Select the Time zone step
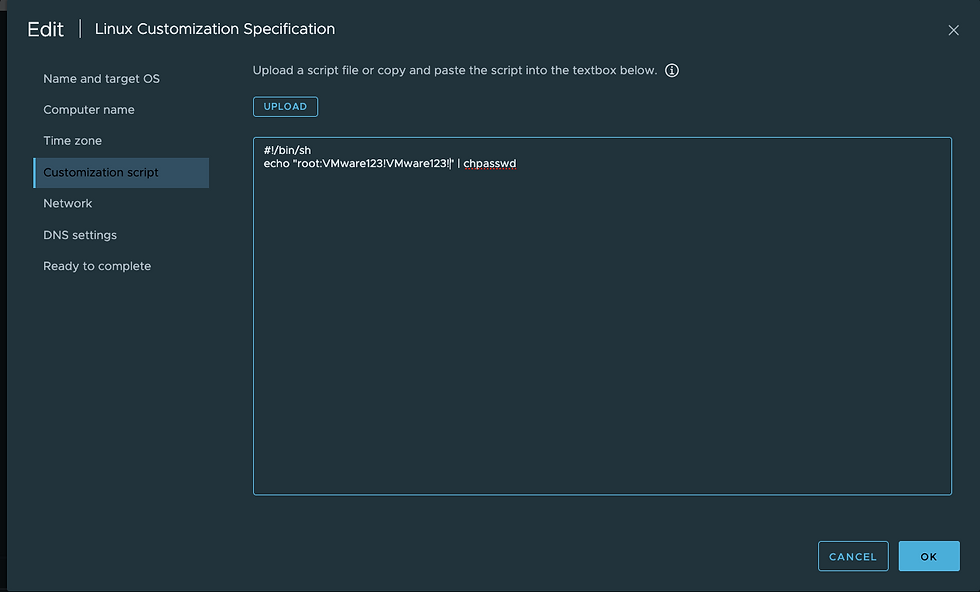 72,141
